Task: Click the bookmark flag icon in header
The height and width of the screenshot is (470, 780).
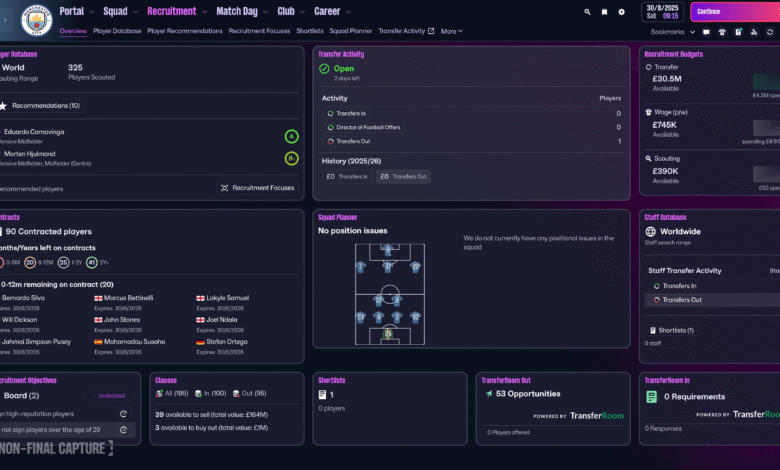Action: coord(603,12)
